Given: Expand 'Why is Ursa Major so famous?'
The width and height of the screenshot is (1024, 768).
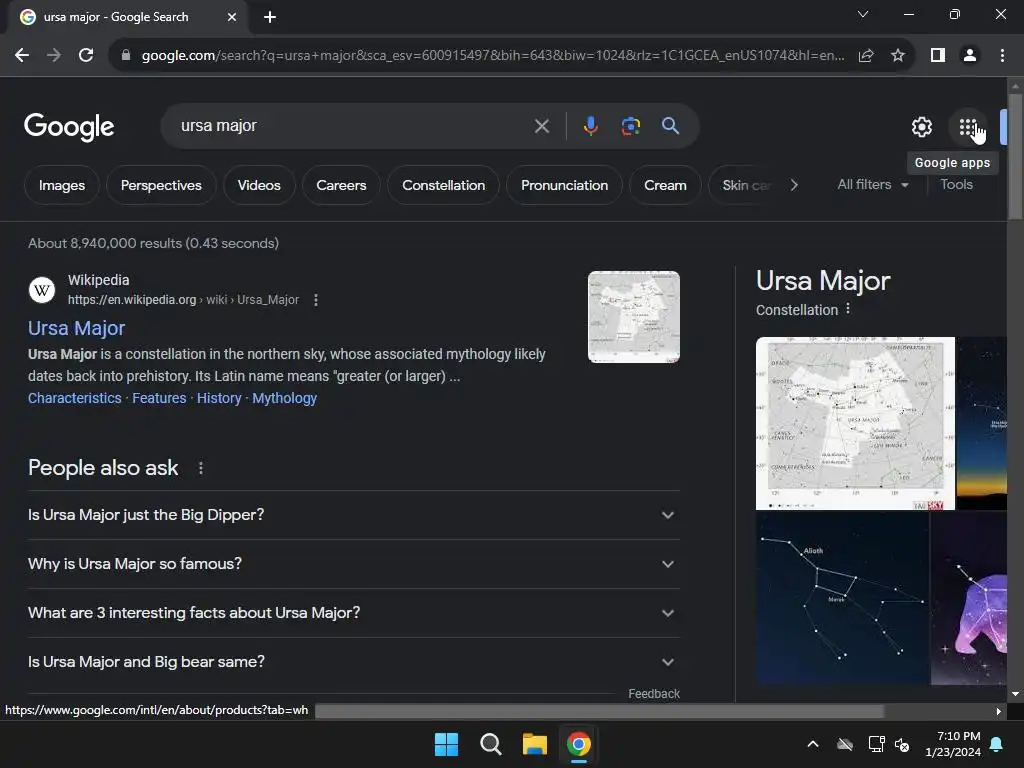Looking at the screenshot, I should pos(353,564).
